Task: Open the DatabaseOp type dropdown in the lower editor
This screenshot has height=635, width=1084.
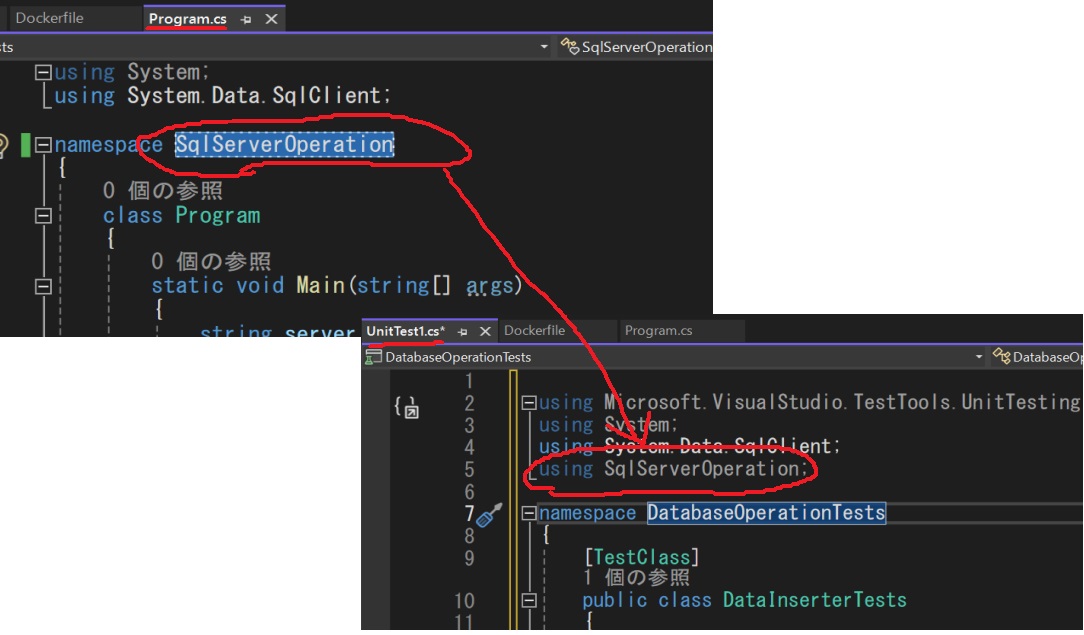Action: [1036, 357]
